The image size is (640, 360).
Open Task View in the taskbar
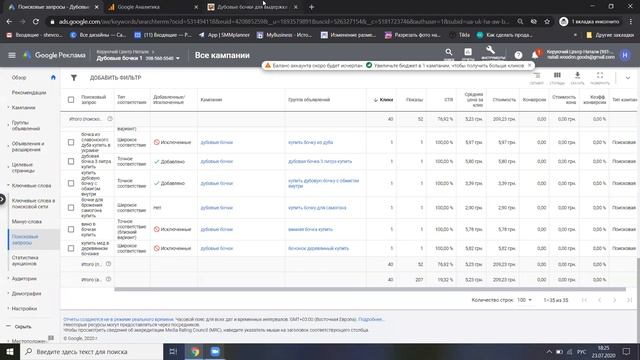pyautogui.click(x=173, y=351)
